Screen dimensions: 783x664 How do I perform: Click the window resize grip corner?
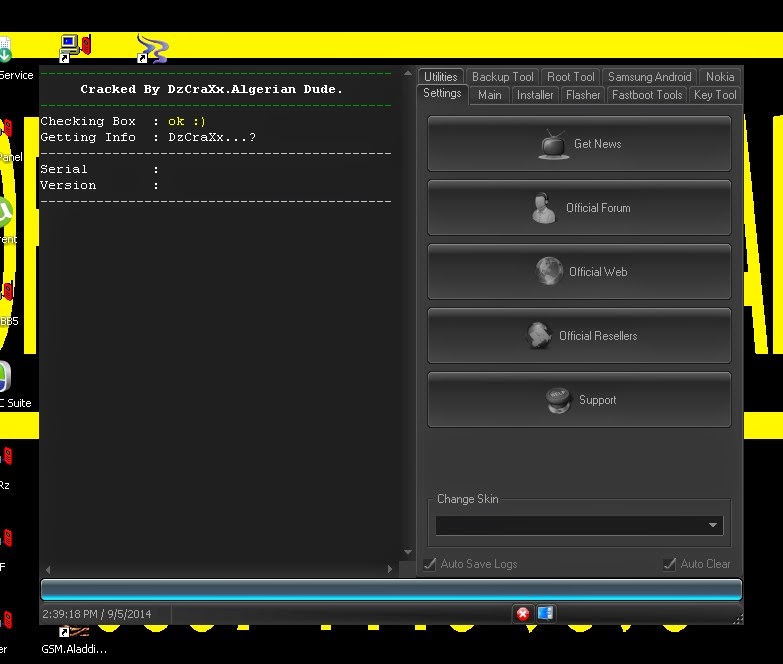coord(738,619)
